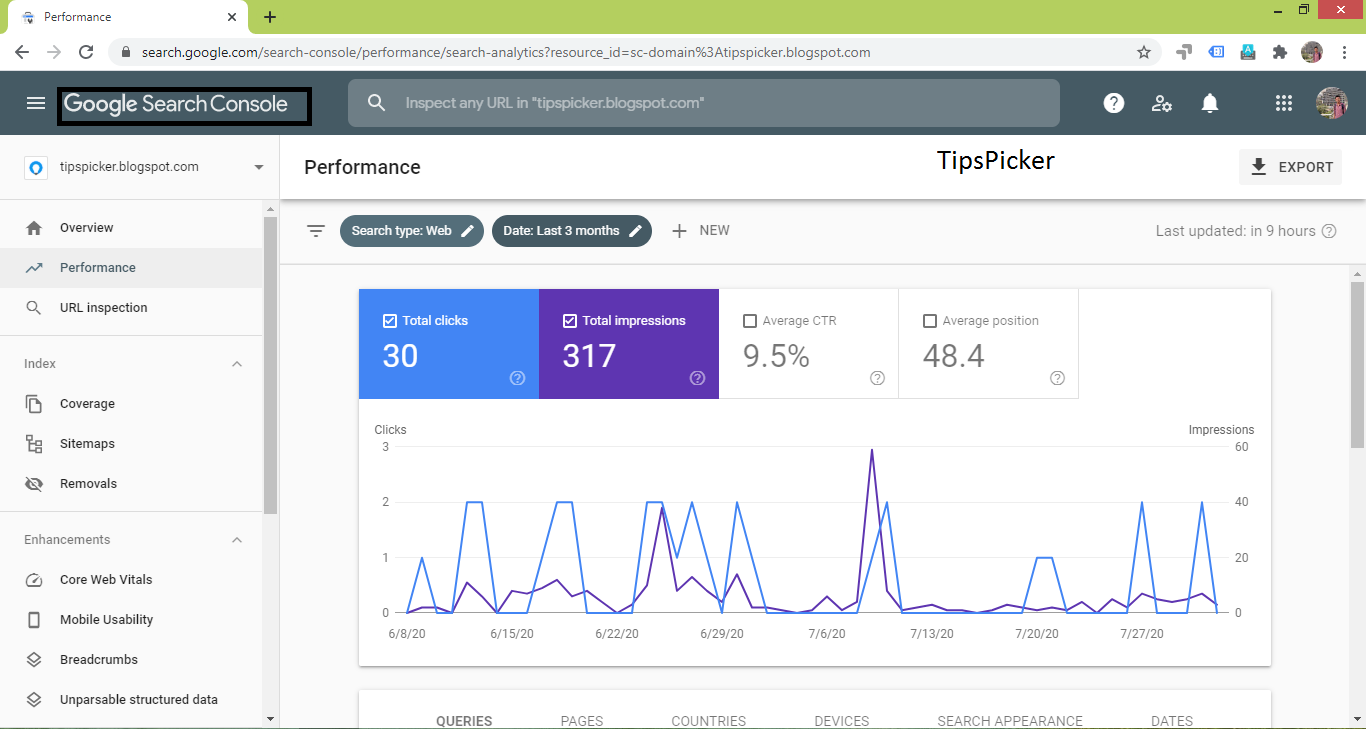Viewport: 1366px width, 729px height.
Task: Open a new Chrome tab
Action: tap(270, 17)
